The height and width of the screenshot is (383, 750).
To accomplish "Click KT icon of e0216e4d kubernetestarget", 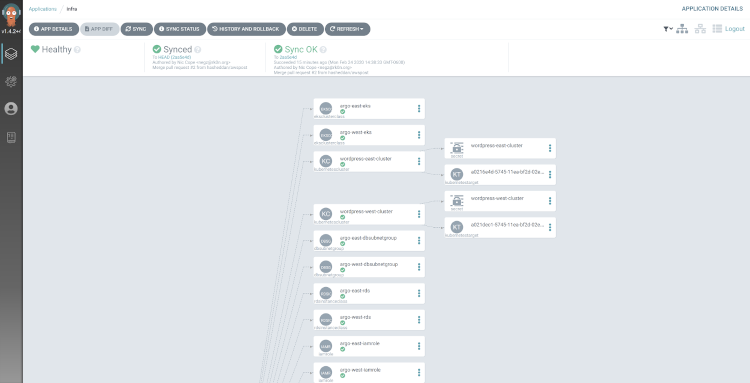I will pyautogui.click(x=457, y=175).
